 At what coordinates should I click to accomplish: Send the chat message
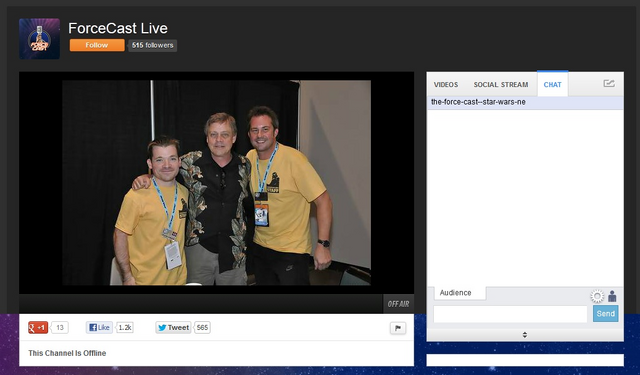pyautogui.click(x=605, y=313)
